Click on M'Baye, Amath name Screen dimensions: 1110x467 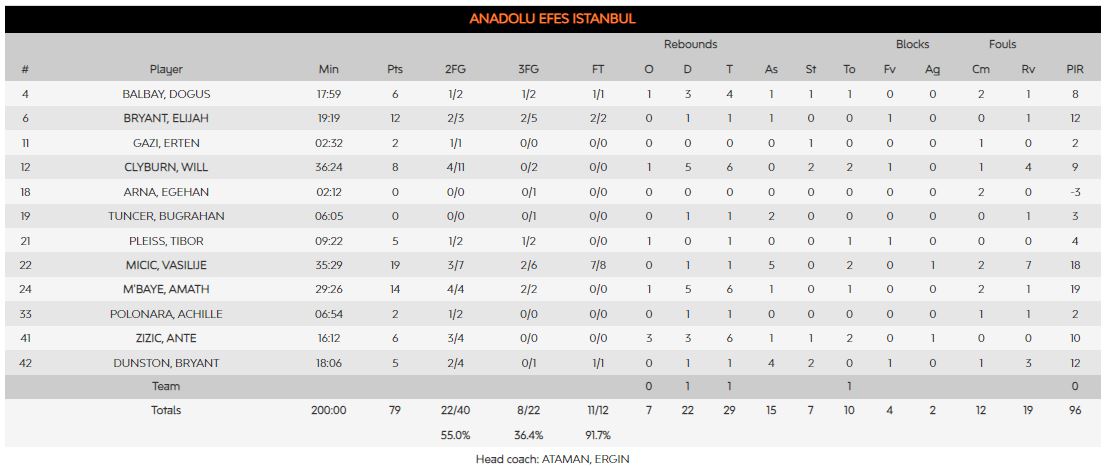pyautogui.click(x=166, y=290)
